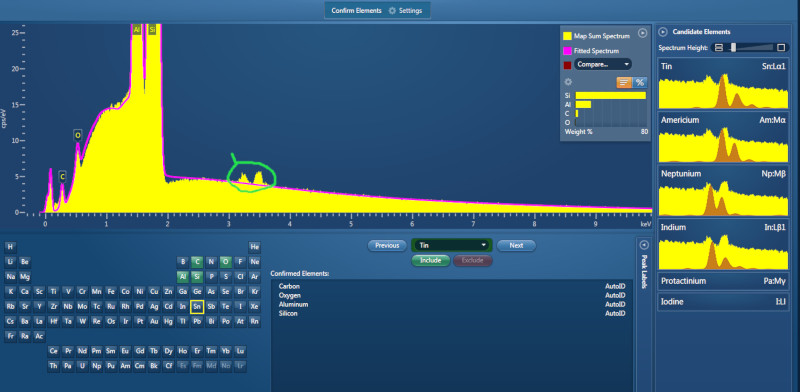Open the Confirm Elements tab

[x=356, y=10]
